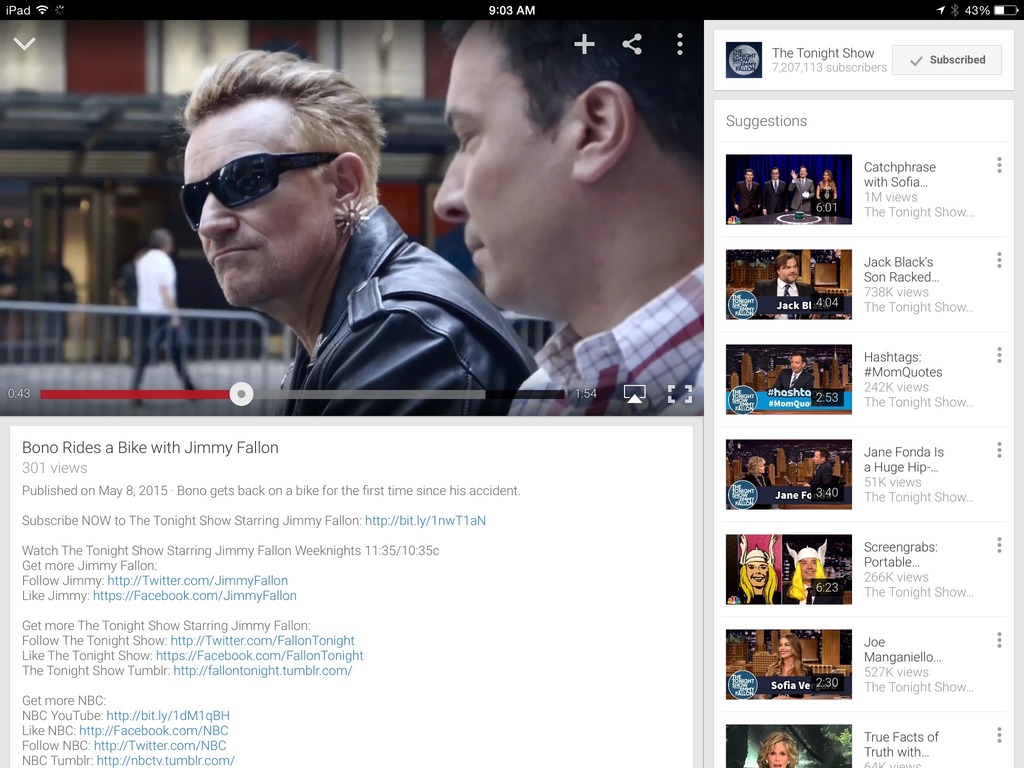Open the bit.ly/1nwT1aN subscribe link
1024x768 pixels.
tap(425, 520)
